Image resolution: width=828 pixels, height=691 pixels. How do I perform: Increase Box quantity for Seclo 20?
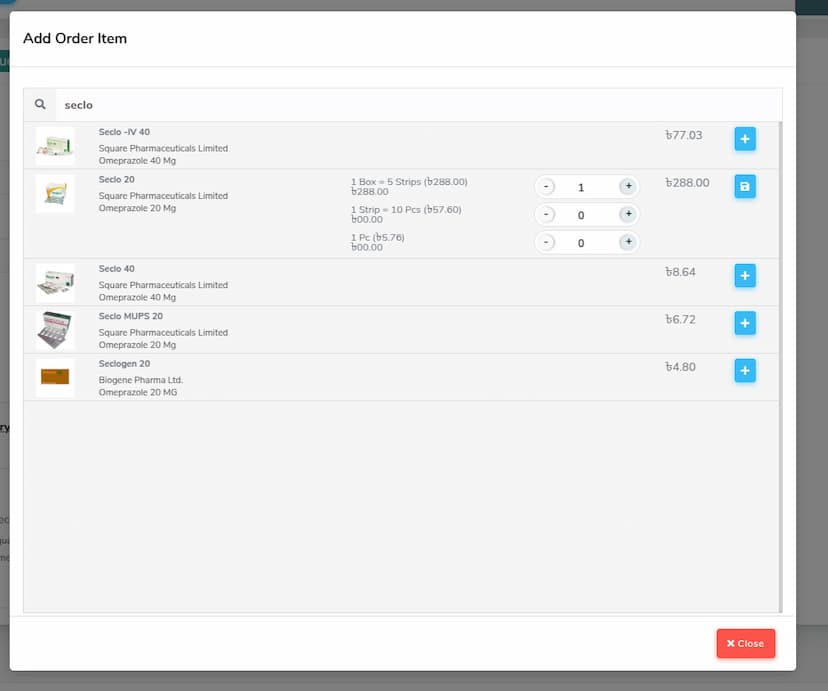(x=627, y=187)
